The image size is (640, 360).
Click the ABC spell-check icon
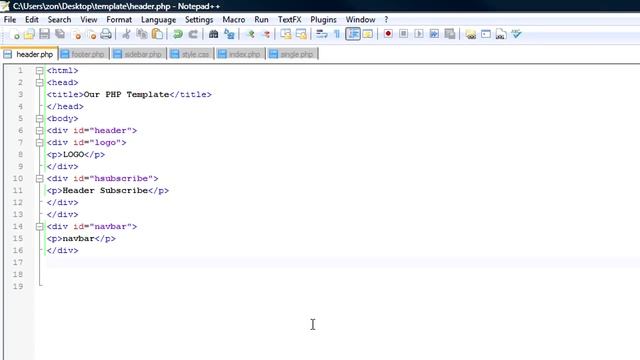point(516,34)
